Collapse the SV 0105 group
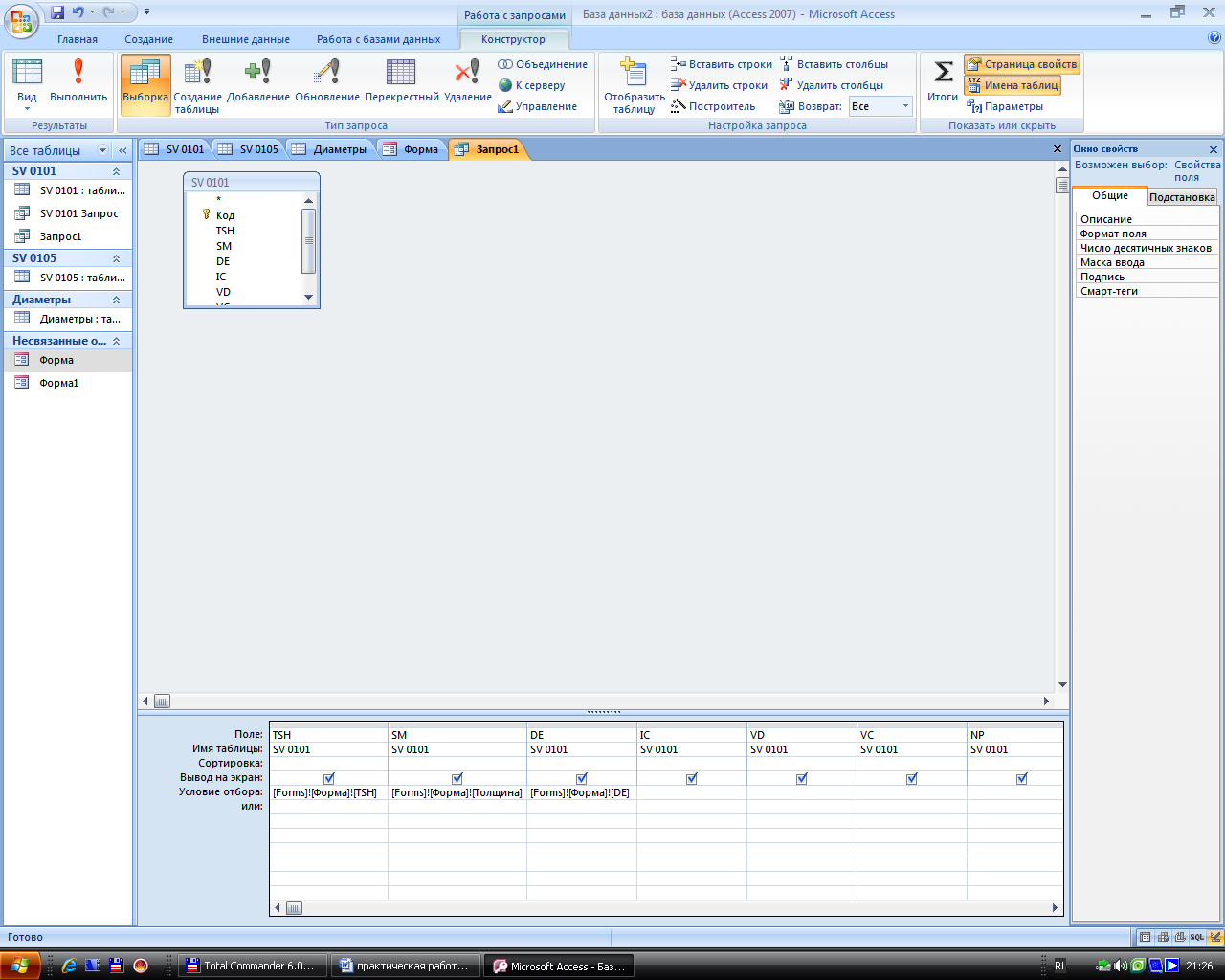Viewport: 1225px width, 980px height. pos(116,258)
